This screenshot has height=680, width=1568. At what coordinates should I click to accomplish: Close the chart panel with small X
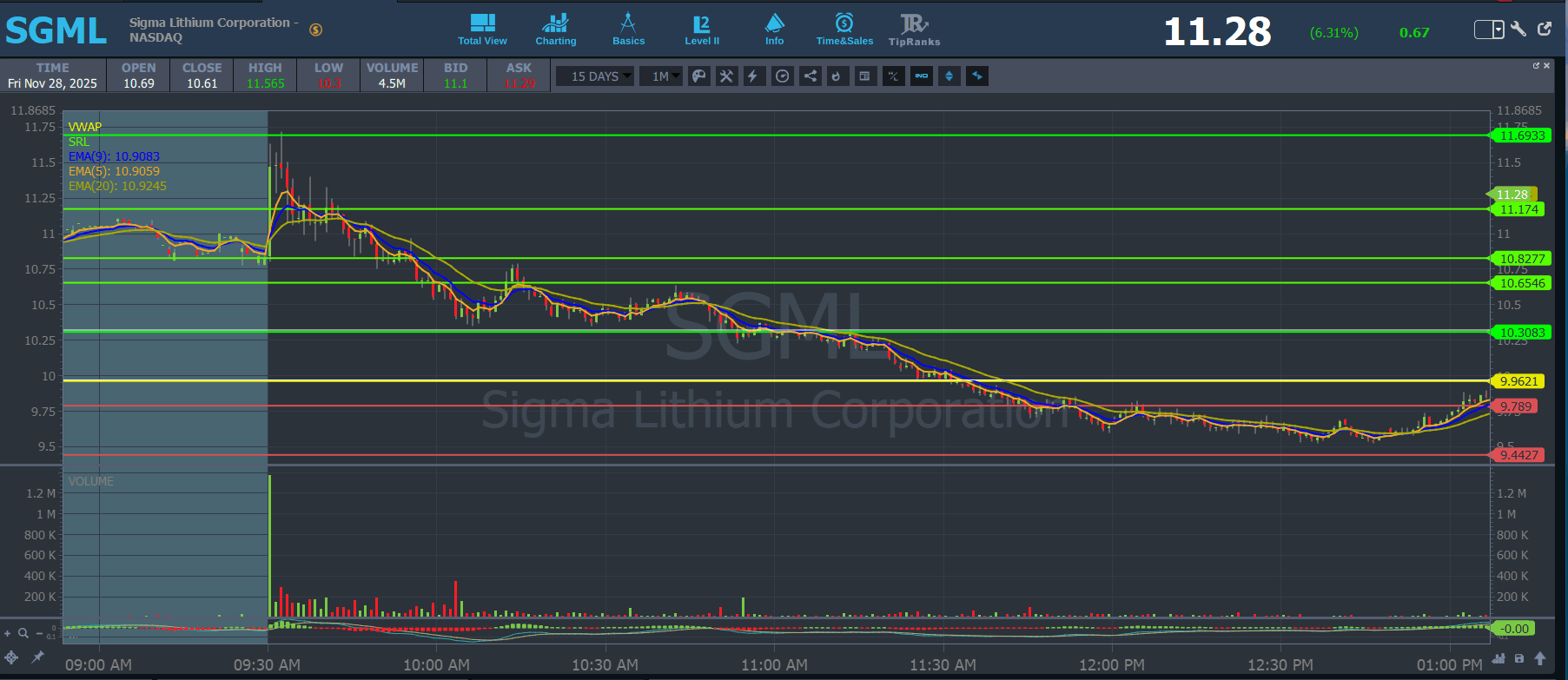pyautogui.click(x=1546, y=65)
